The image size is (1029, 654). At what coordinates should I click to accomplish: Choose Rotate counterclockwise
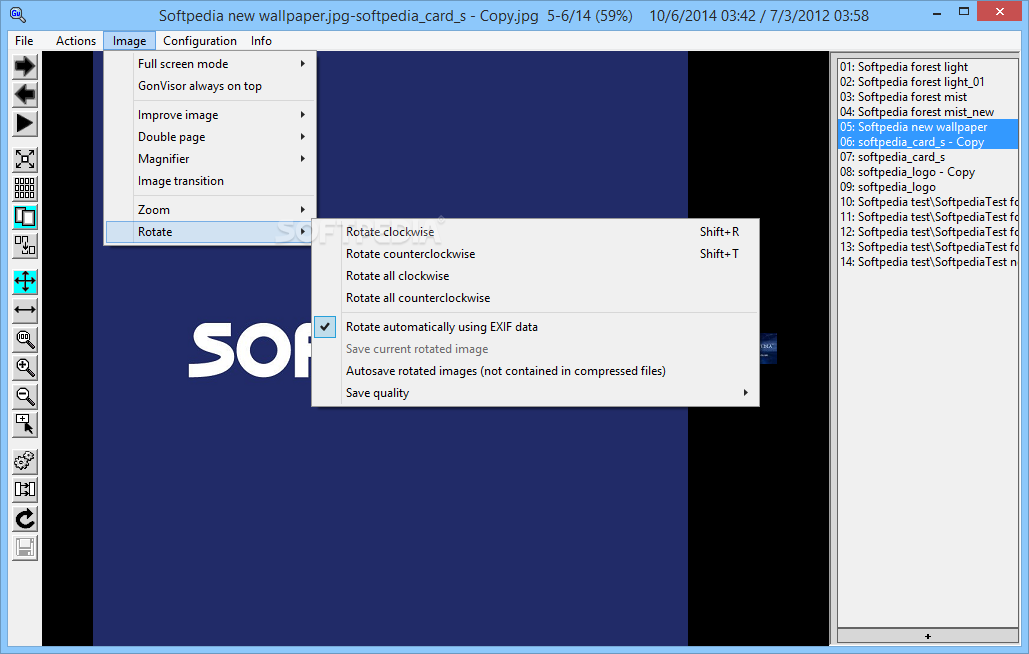click(536, 254)
